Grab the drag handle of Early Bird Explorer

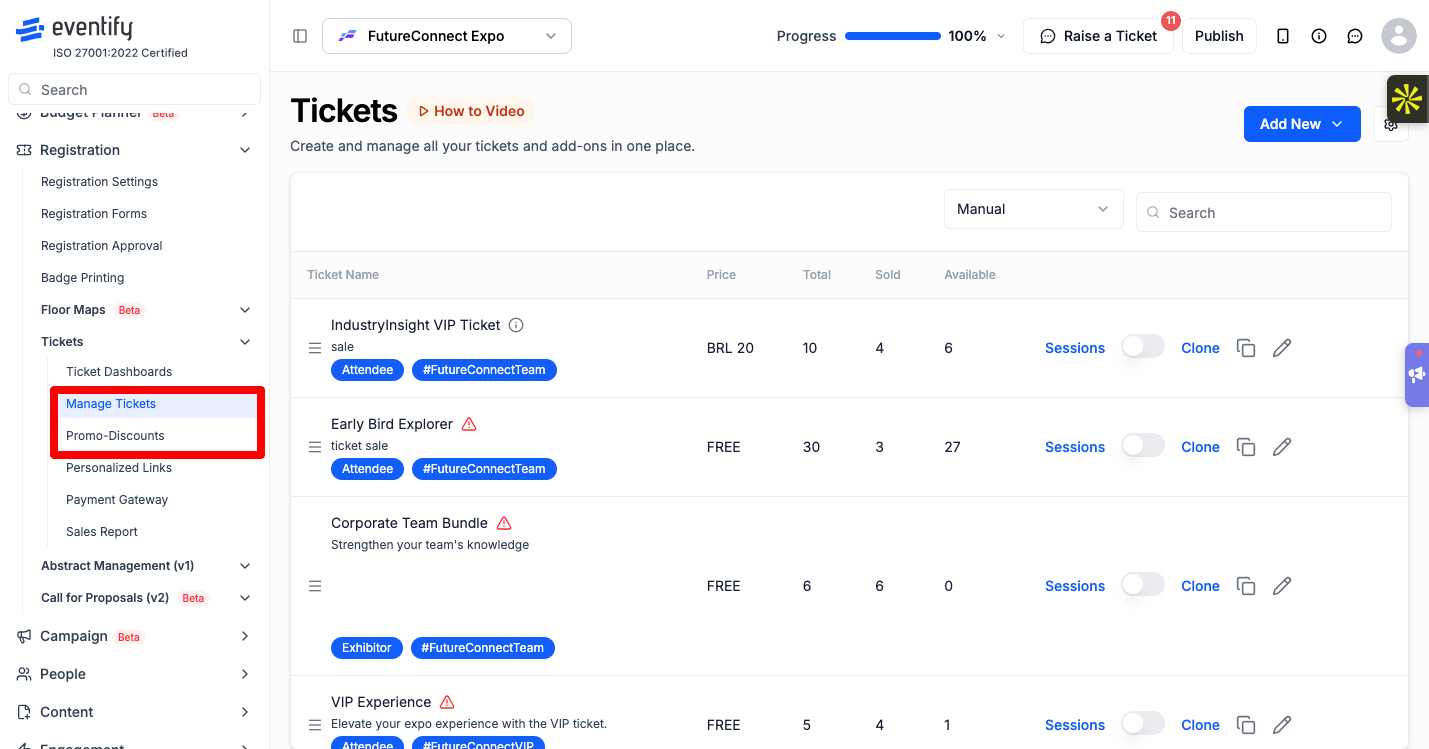pos(315,447)
